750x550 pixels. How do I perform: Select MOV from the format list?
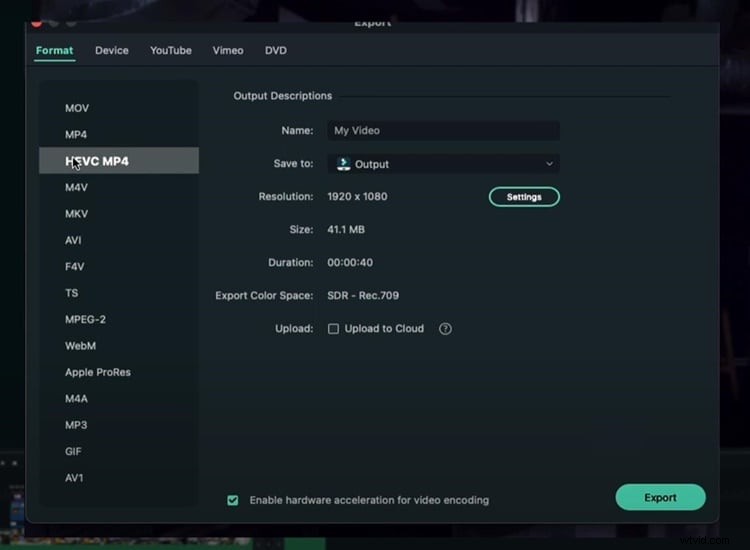(77, 108)
